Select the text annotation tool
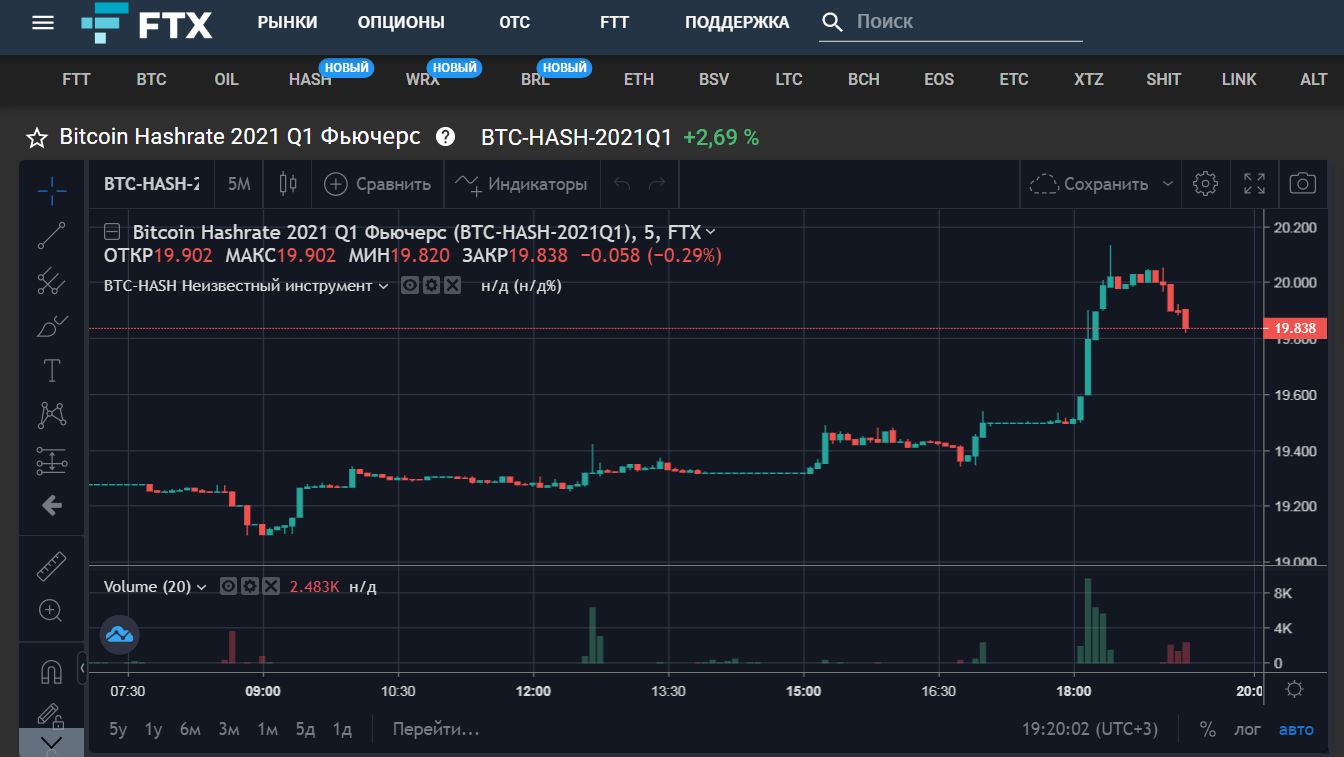Screen dimensions: 1344x757 click(52, 371)
